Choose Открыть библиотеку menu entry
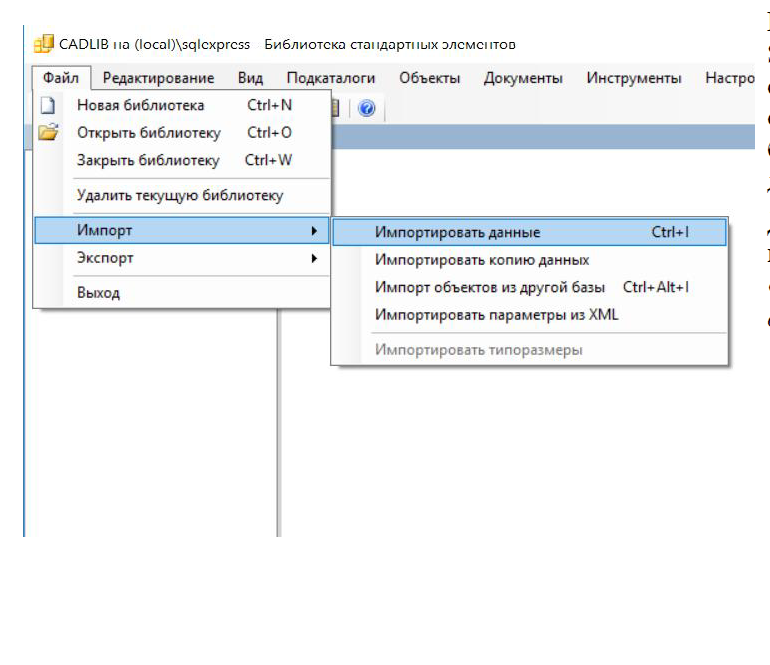Viewport: 770px width, 665px height. click(x=182, y=133)
